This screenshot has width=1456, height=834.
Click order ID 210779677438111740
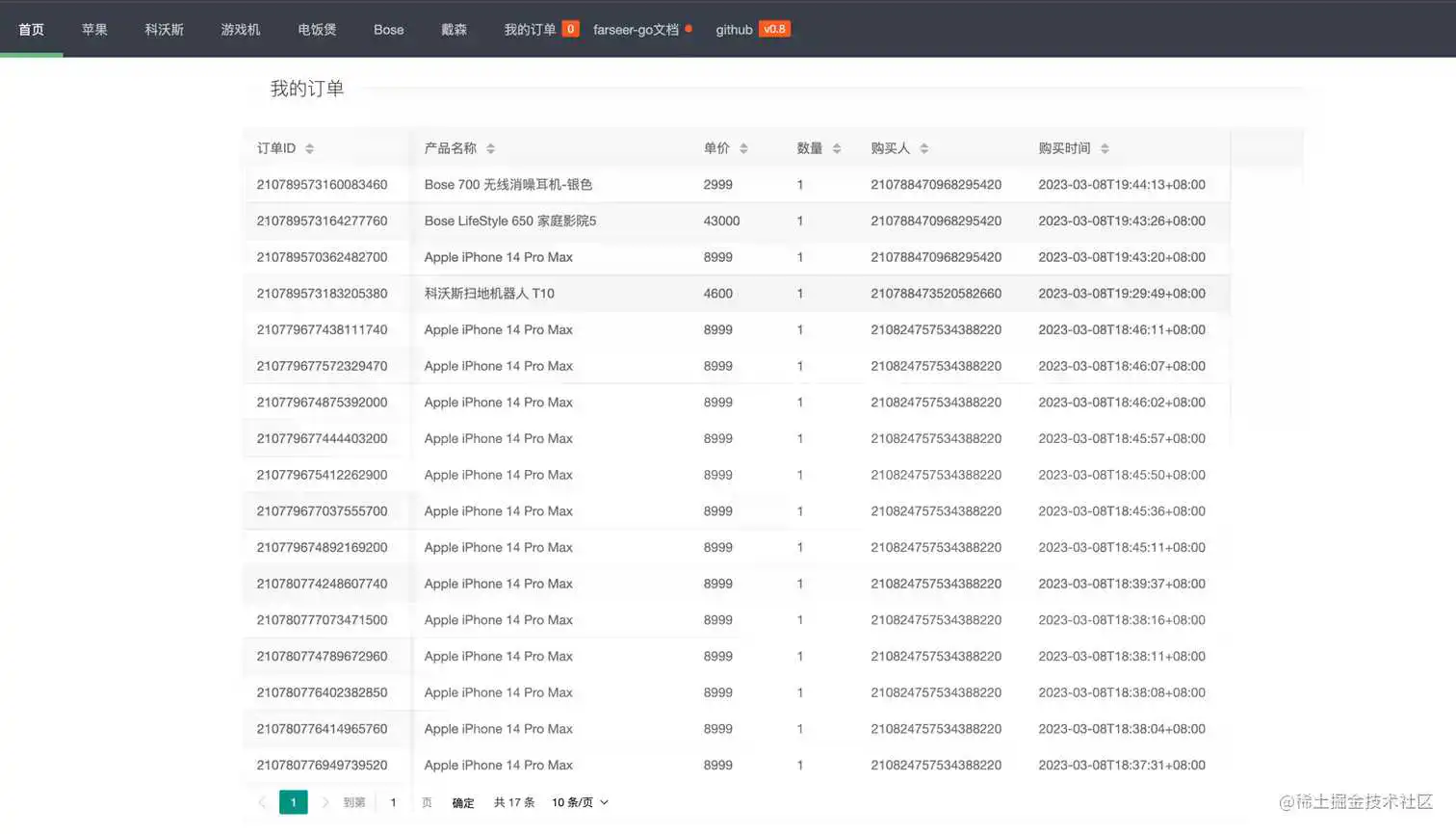point(322,330)
